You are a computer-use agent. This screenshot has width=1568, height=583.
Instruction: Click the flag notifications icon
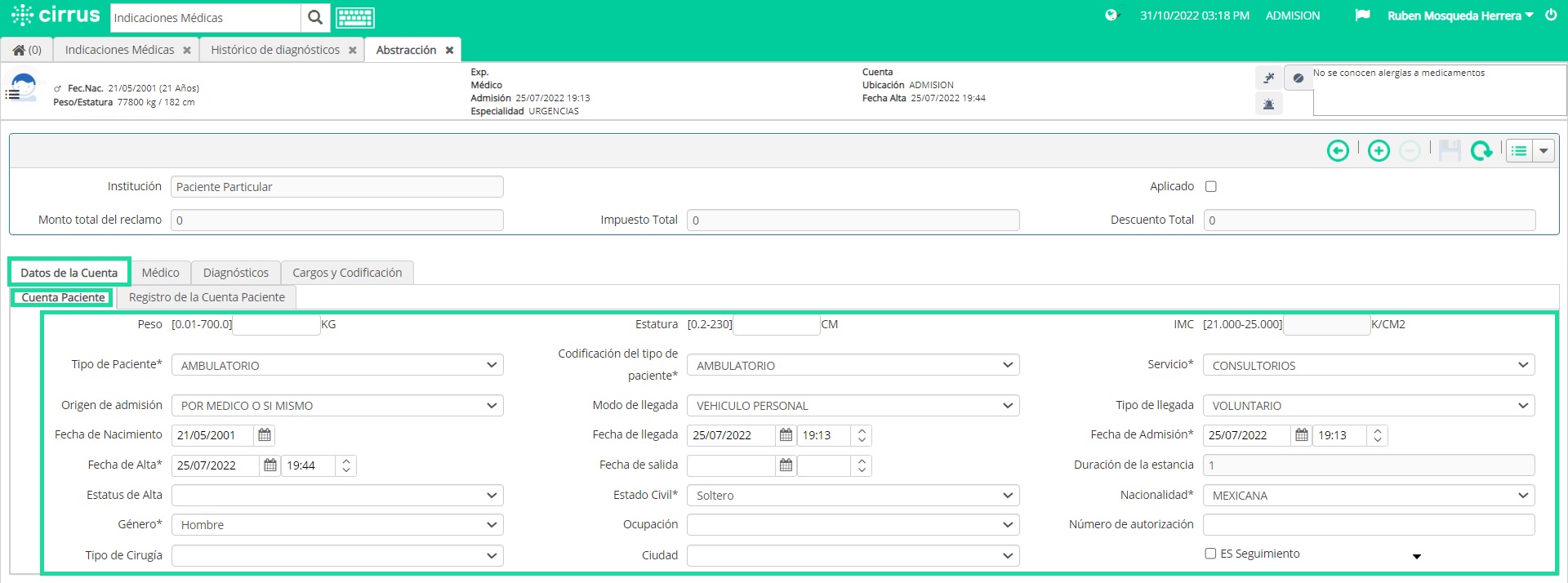click(x=1362, y=16)
